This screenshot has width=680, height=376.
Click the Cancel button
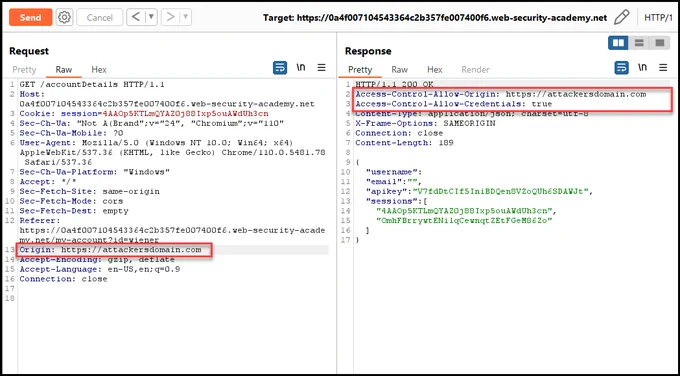coord(100,17)
